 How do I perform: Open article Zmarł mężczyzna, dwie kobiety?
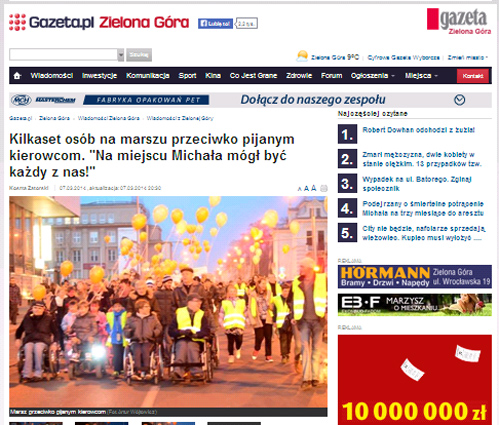[x=422, y=159]
